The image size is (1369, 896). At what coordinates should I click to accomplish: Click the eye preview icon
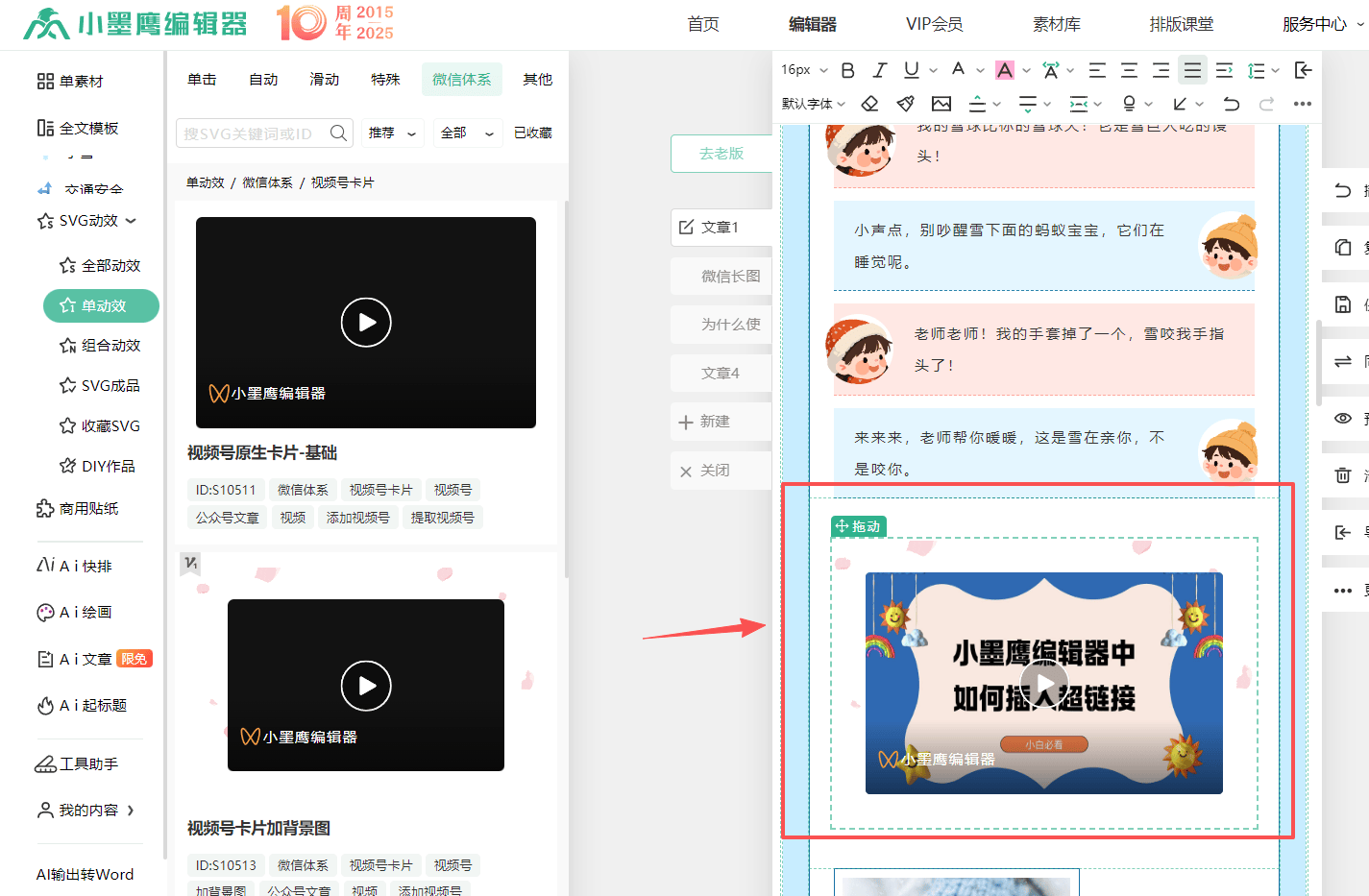point(1343,419)
